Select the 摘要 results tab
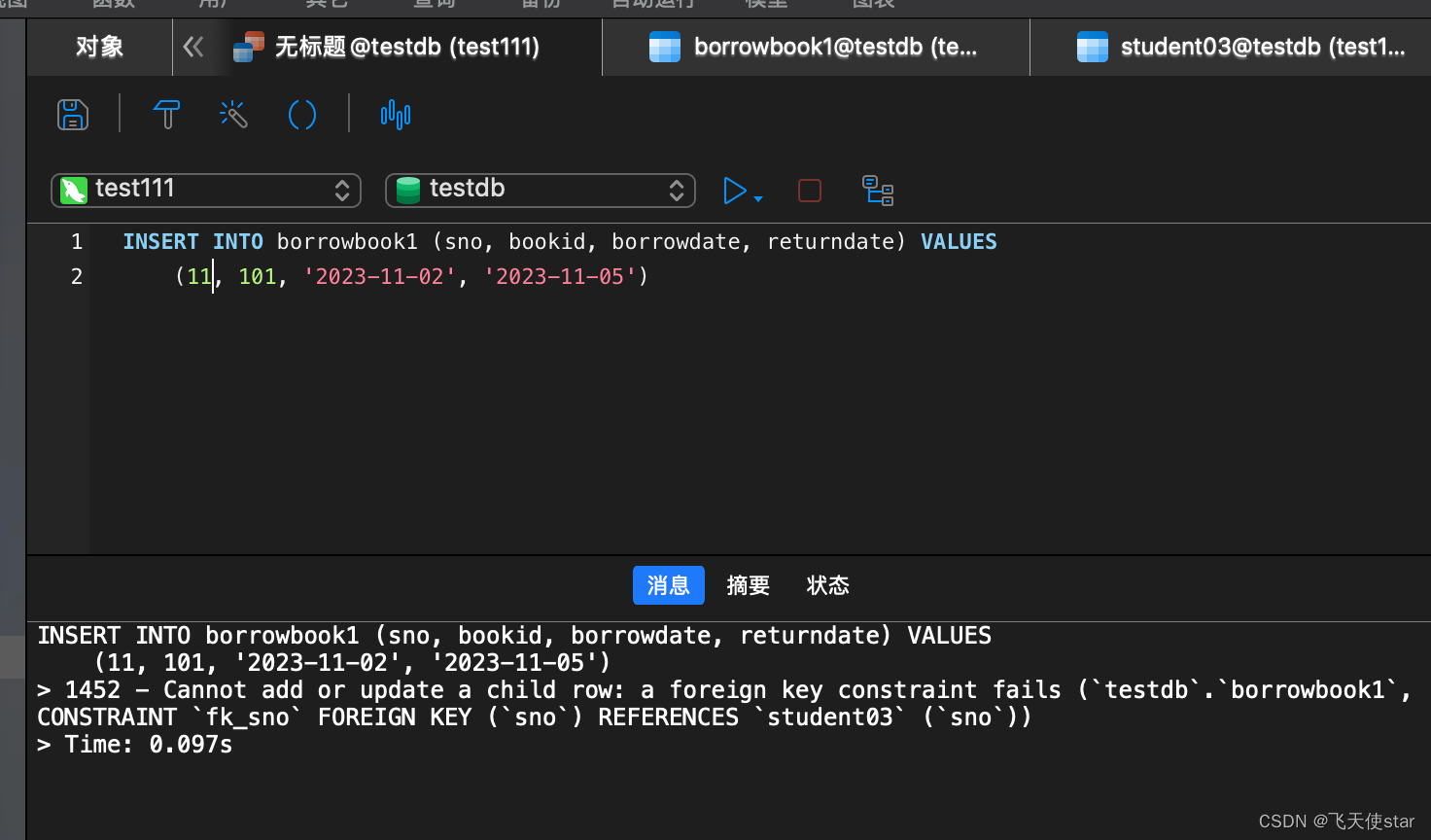Image resolution: width=1431 pixels, height=840 pixels. coord(749,585)
